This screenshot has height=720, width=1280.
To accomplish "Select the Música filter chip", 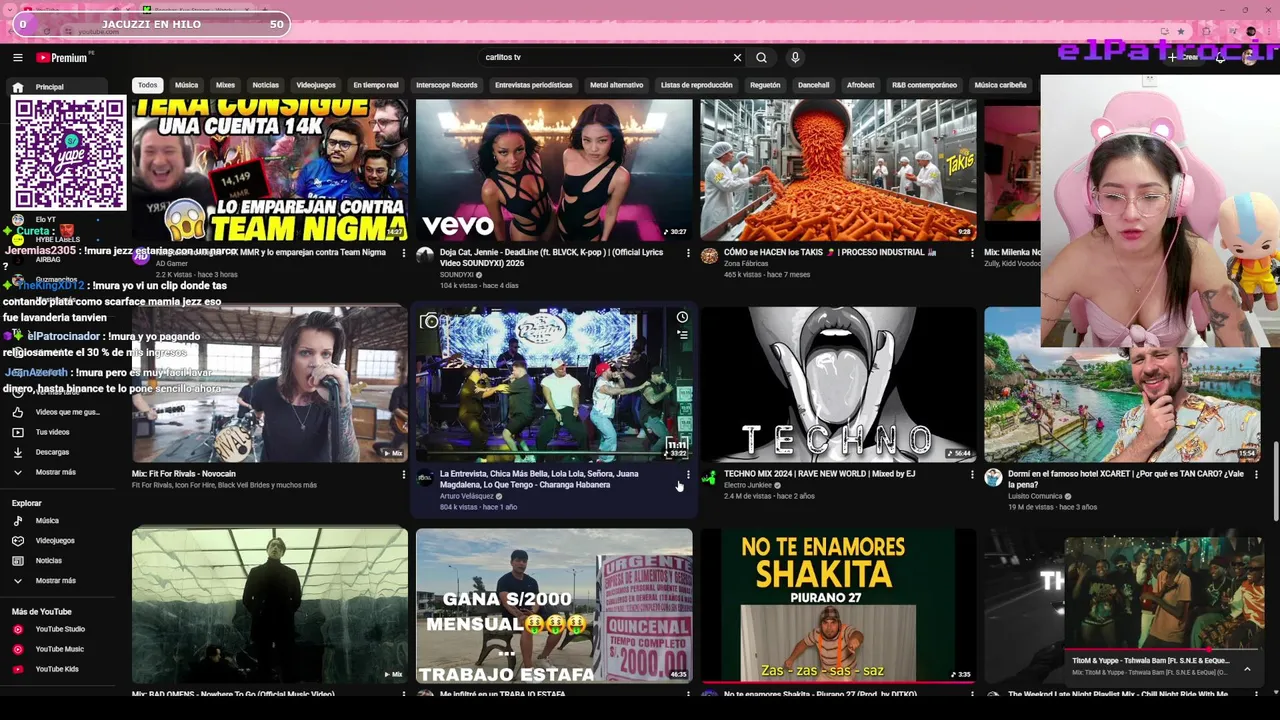I will [x=186, y=85].
